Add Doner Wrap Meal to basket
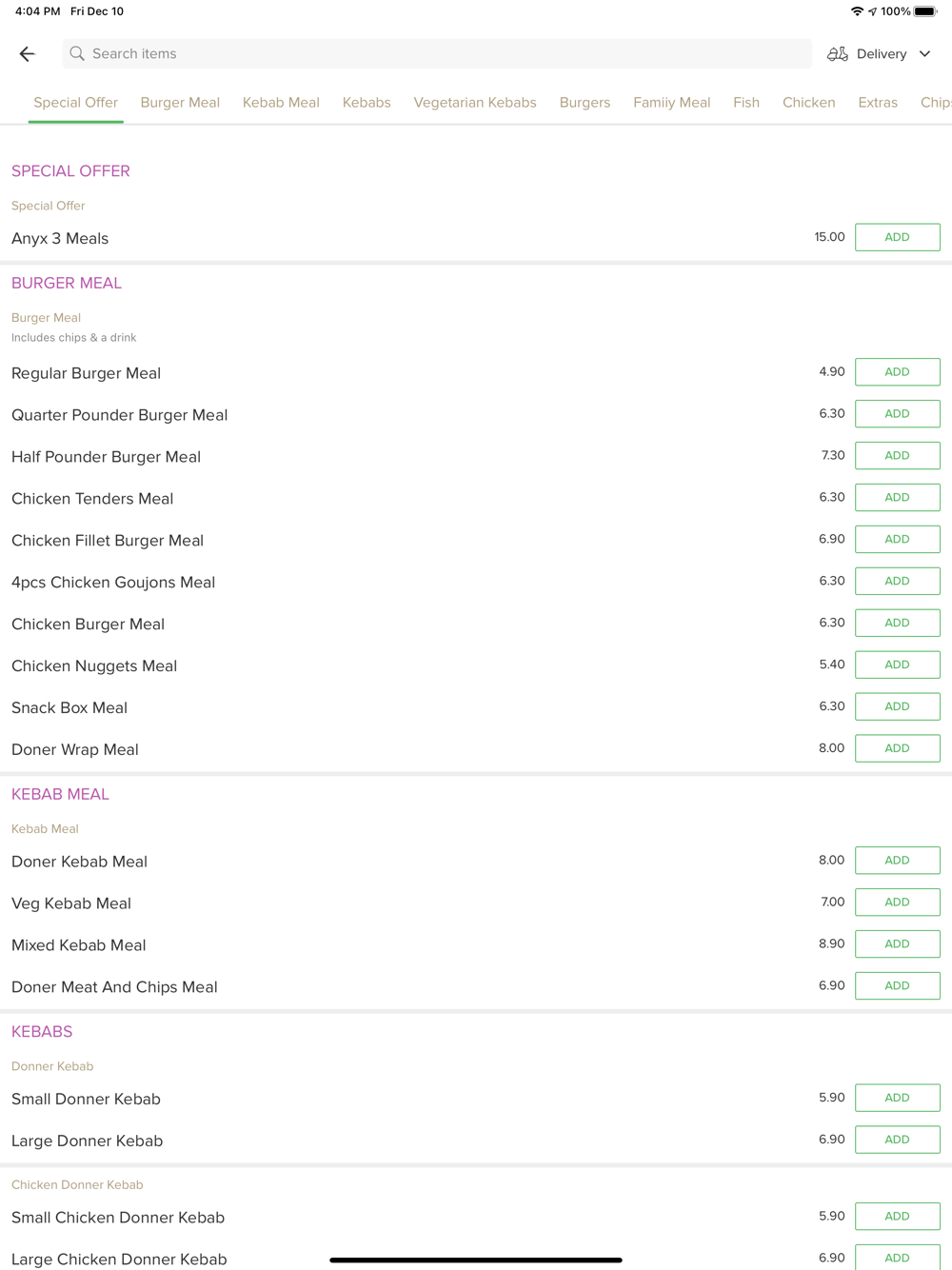Image resolution: width=952 pixels, height=1270 pixels. pos(898,748)
